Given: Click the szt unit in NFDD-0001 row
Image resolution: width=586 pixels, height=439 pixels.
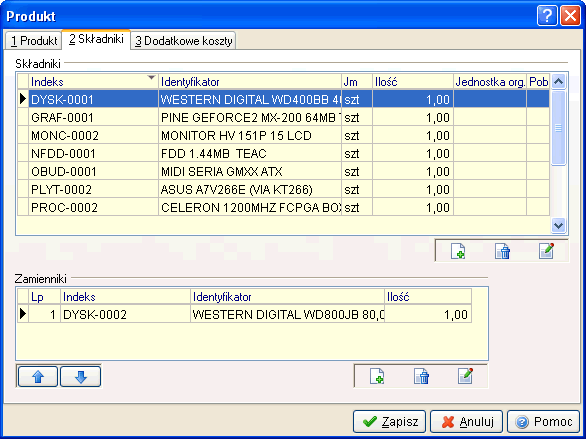Looking at the screenshot, I should click(357, 153).
